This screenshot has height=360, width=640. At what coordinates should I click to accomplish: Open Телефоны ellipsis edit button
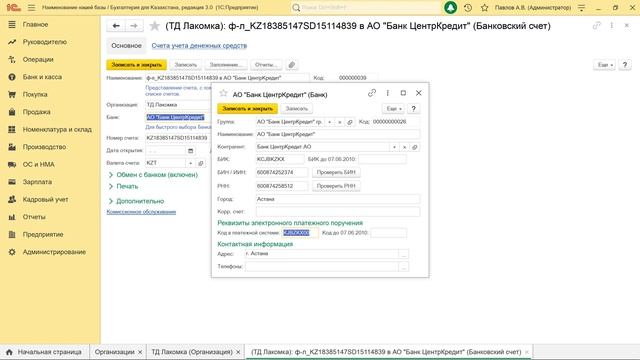coord(403,267)
